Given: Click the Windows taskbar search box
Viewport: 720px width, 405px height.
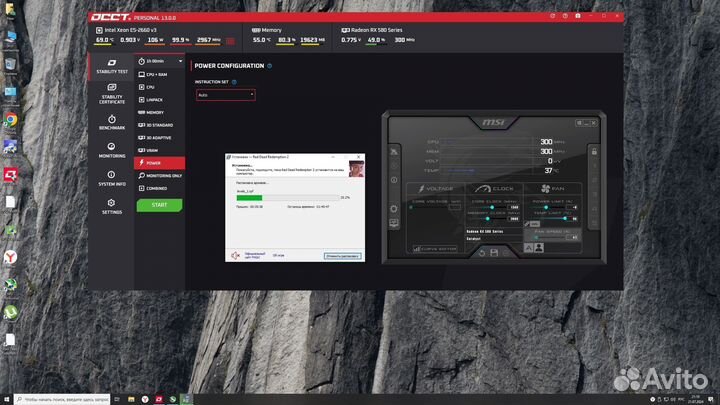Looking at the screenshot, I should click(x=62, y=399).
